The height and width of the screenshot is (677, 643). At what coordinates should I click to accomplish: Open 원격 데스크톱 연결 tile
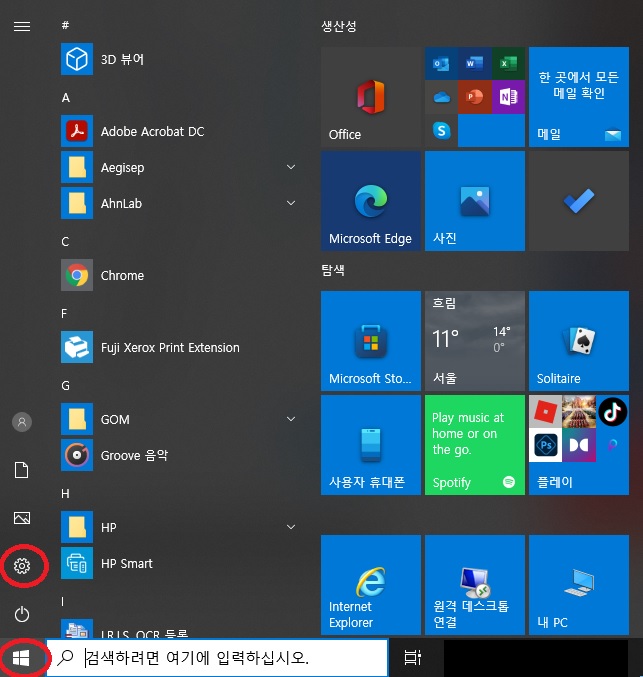click(475, 585)
